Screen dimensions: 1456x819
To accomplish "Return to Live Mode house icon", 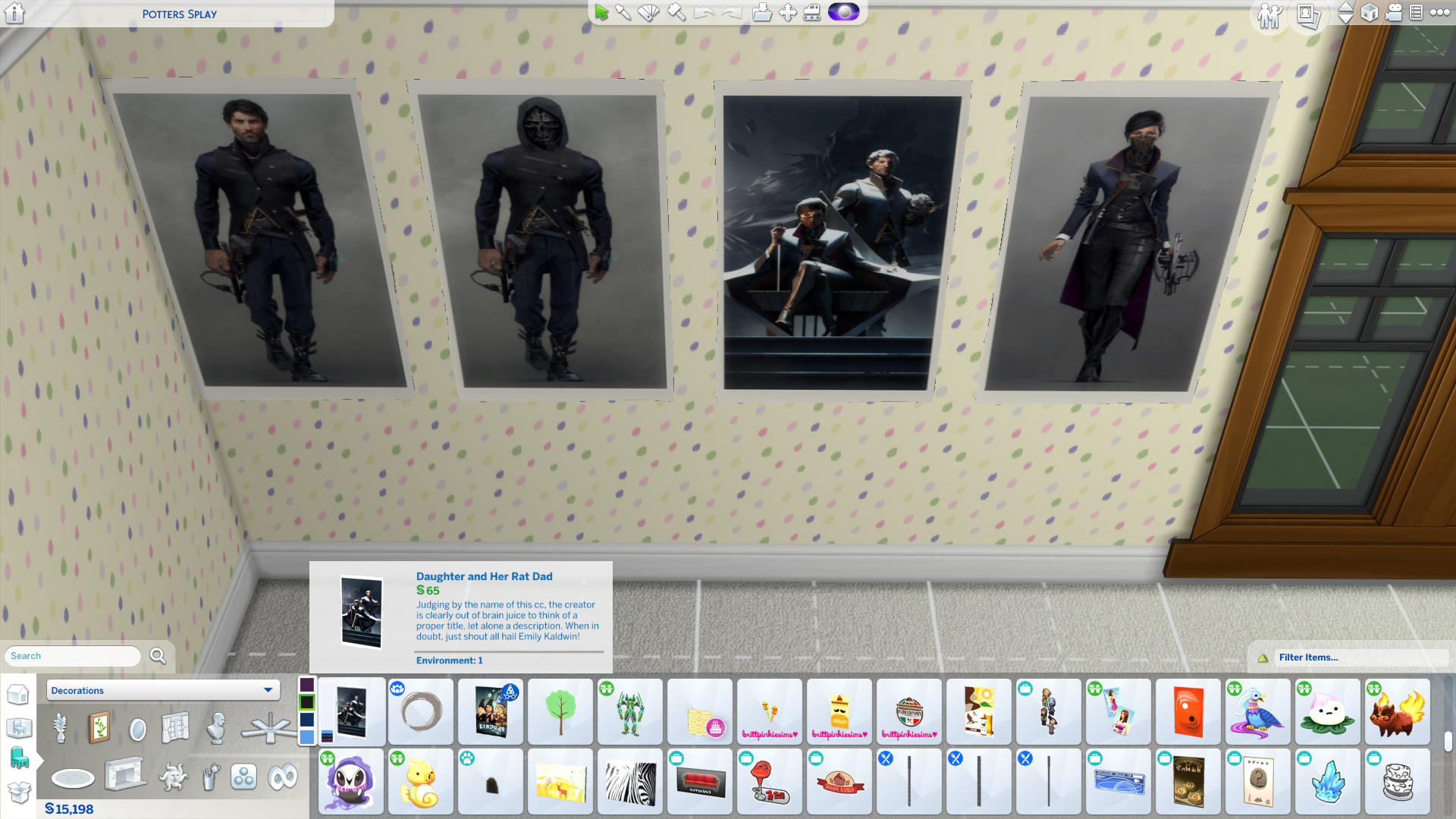I will 14,13.
